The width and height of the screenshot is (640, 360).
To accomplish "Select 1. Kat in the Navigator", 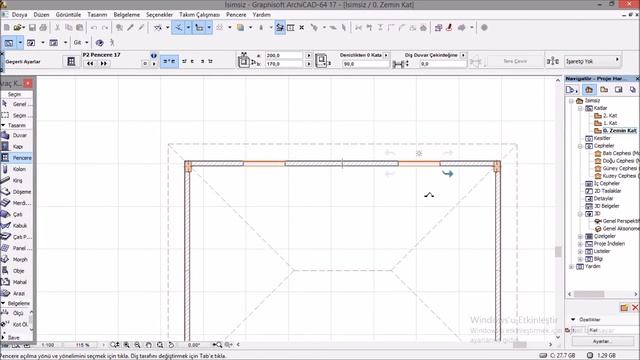I will click(x=610, y=123).
